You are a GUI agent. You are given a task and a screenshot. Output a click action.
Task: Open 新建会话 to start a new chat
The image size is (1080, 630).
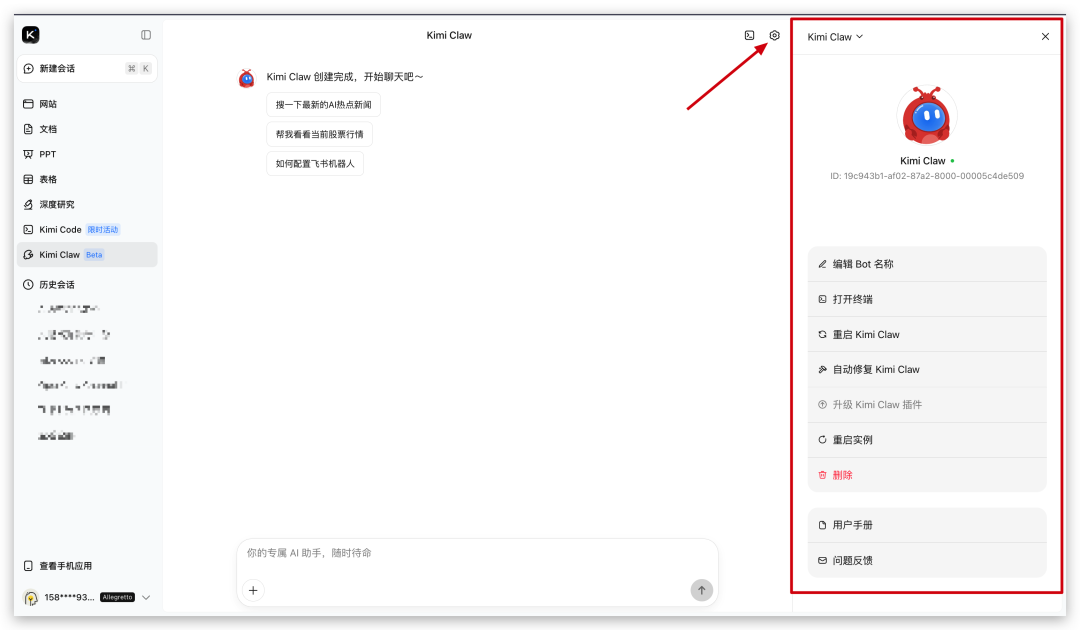(57, 69)
